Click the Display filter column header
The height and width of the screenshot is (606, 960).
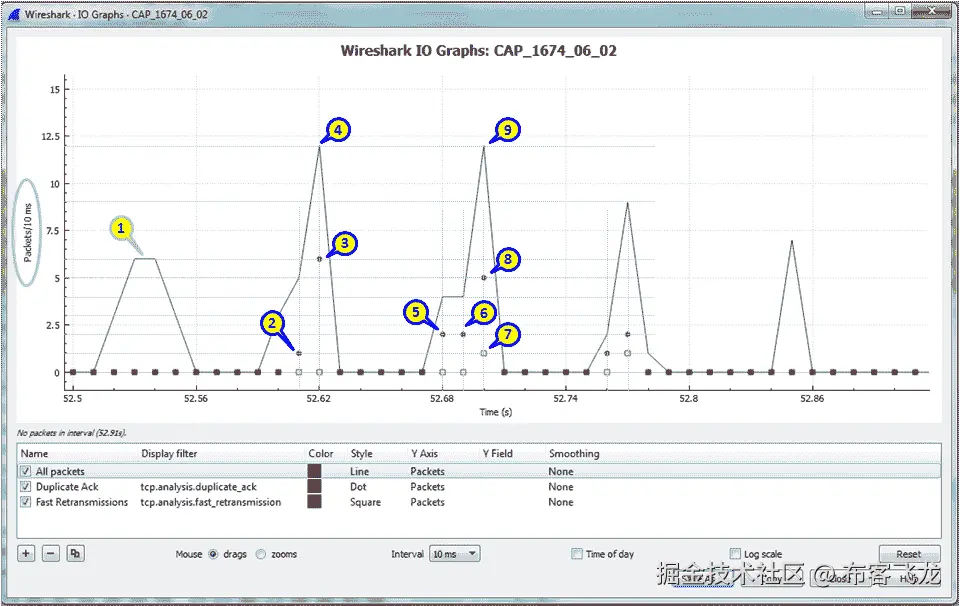point(169,454)
